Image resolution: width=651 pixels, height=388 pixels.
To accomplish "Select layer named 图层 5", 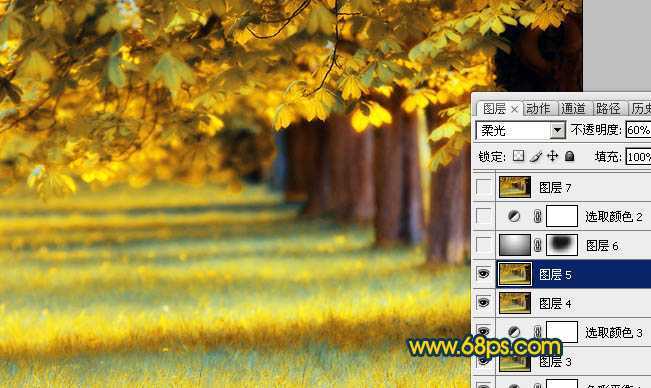I will pos(555,274).
